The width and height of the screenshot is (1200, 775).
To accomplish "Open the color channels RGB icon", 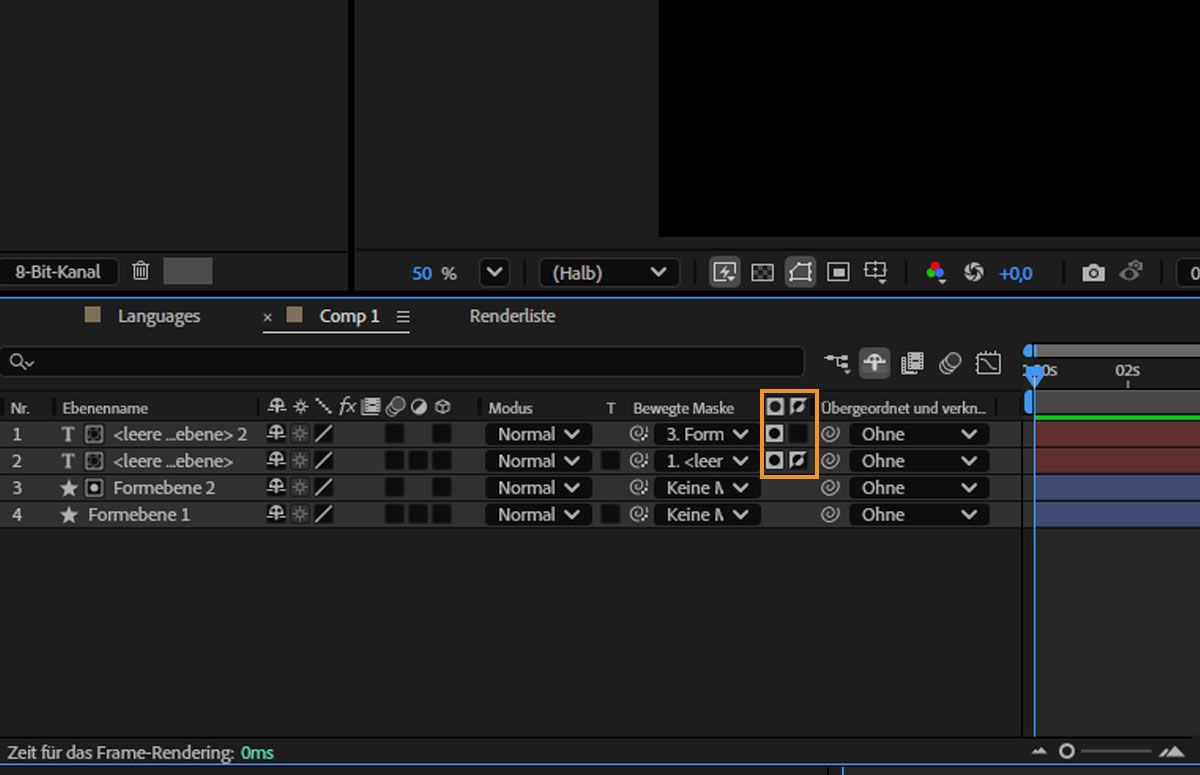I will click(936, 272).
